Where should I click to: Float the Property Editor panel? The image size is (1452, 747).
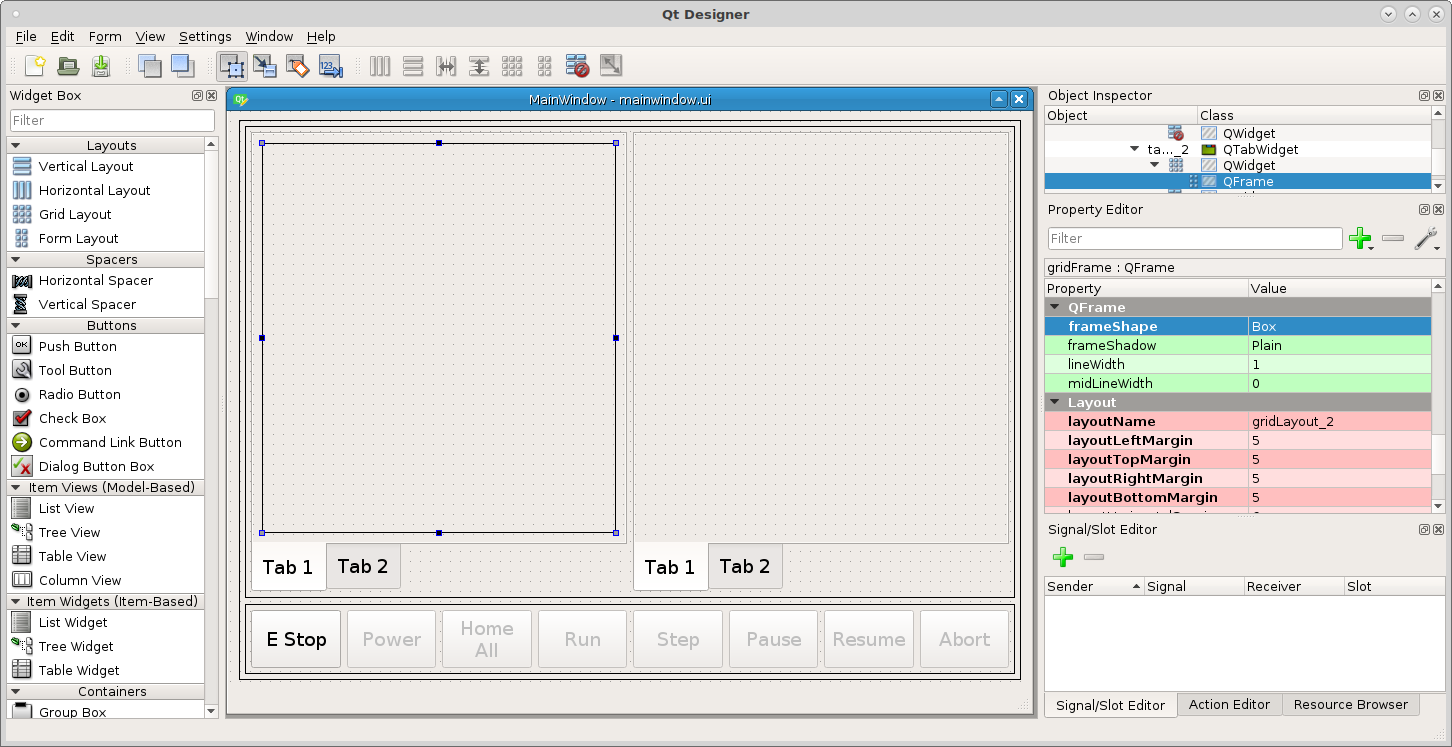tap(1424, 210)
